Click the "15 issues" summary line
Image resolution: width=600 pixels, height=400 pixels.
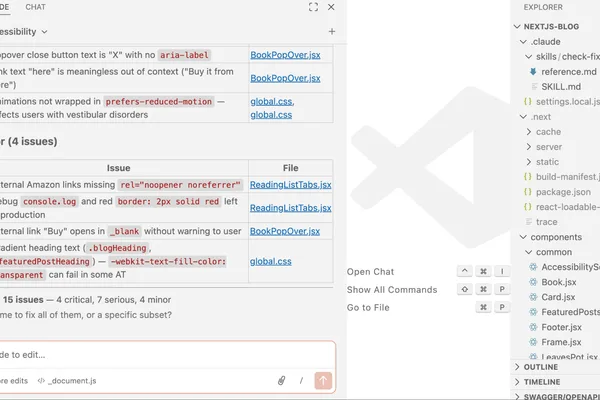[x=87, y=300]
